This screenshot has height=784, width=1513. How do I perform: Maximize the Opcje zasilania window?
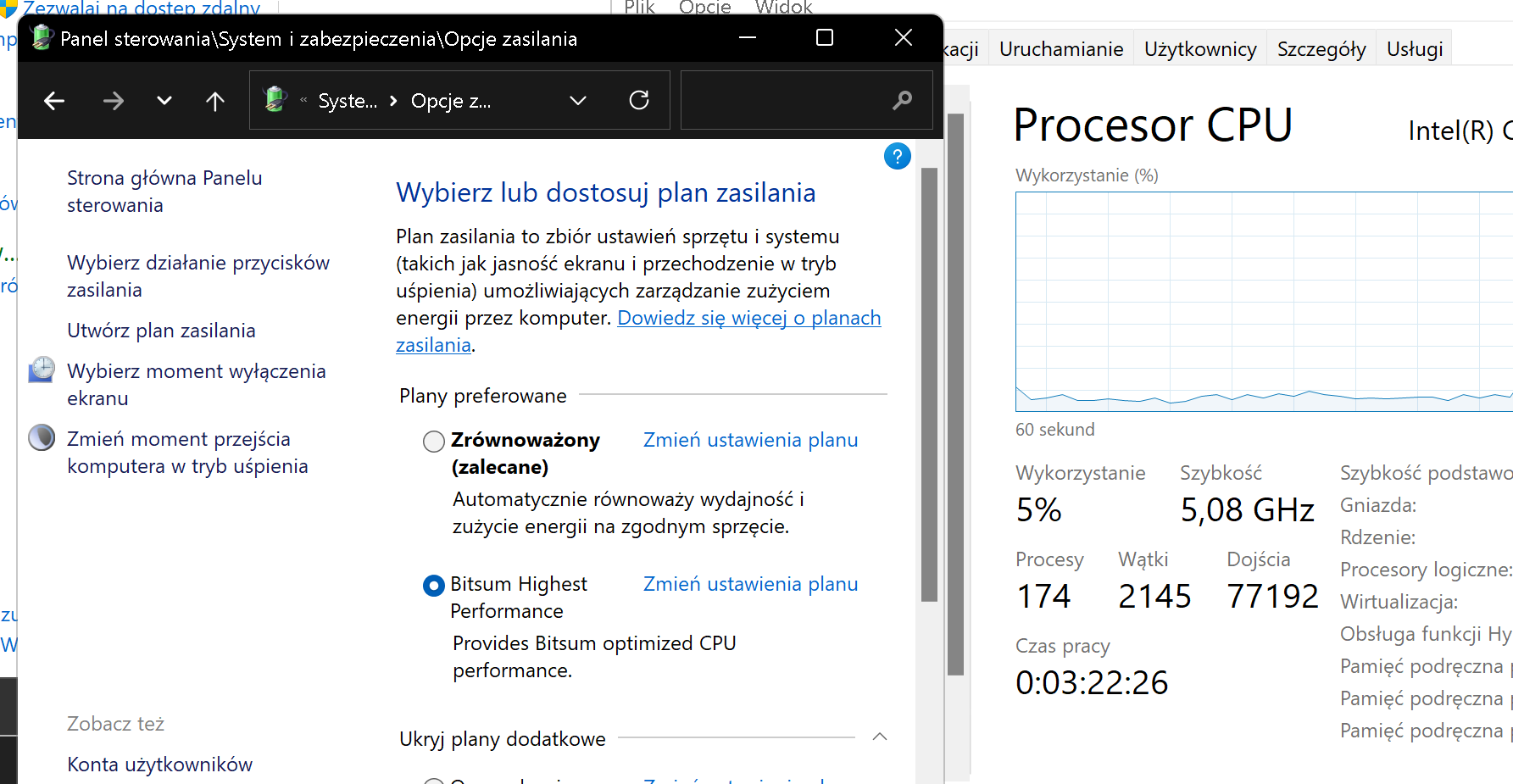[824, 37]
